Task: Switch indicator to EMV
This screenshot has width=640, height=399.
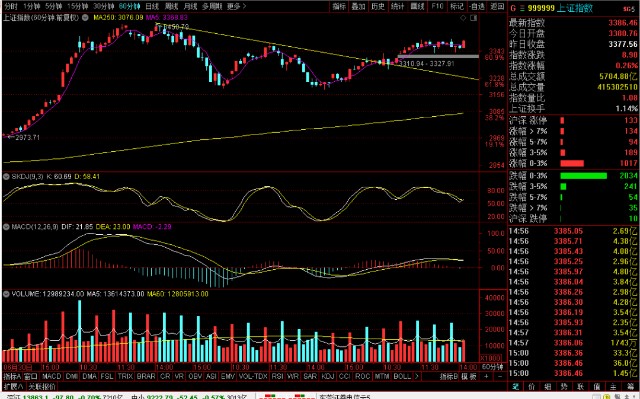Action: [x=227, y=376]
